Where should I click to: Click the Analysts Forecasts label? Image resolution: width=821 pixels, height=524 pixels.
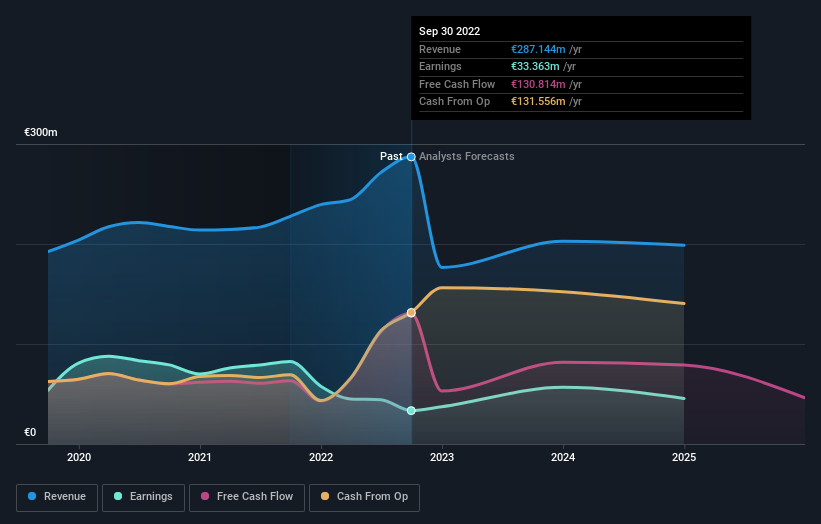pyautogui.click(x=467, y=157)
